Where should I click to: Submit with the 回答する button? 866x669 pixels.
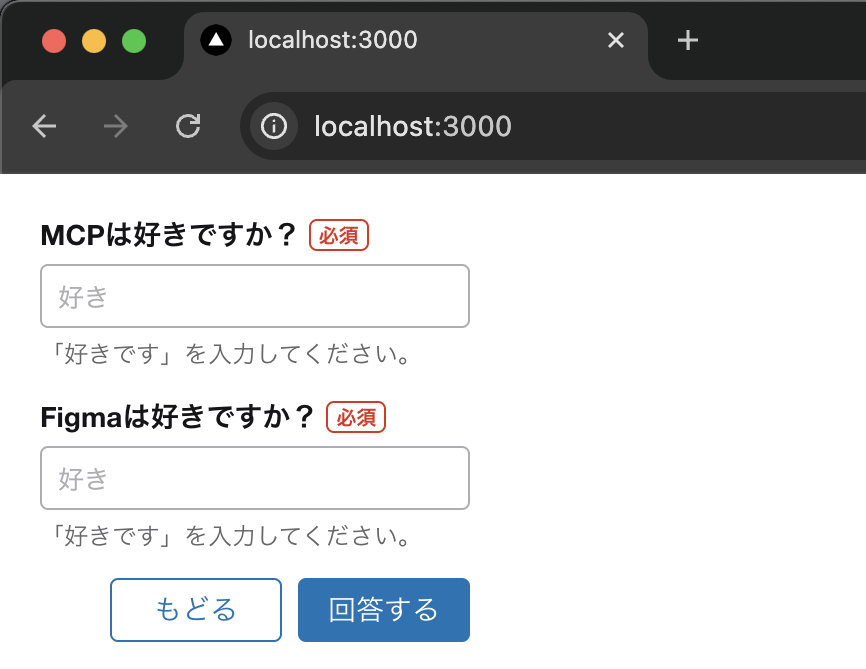tap(384, 610)
